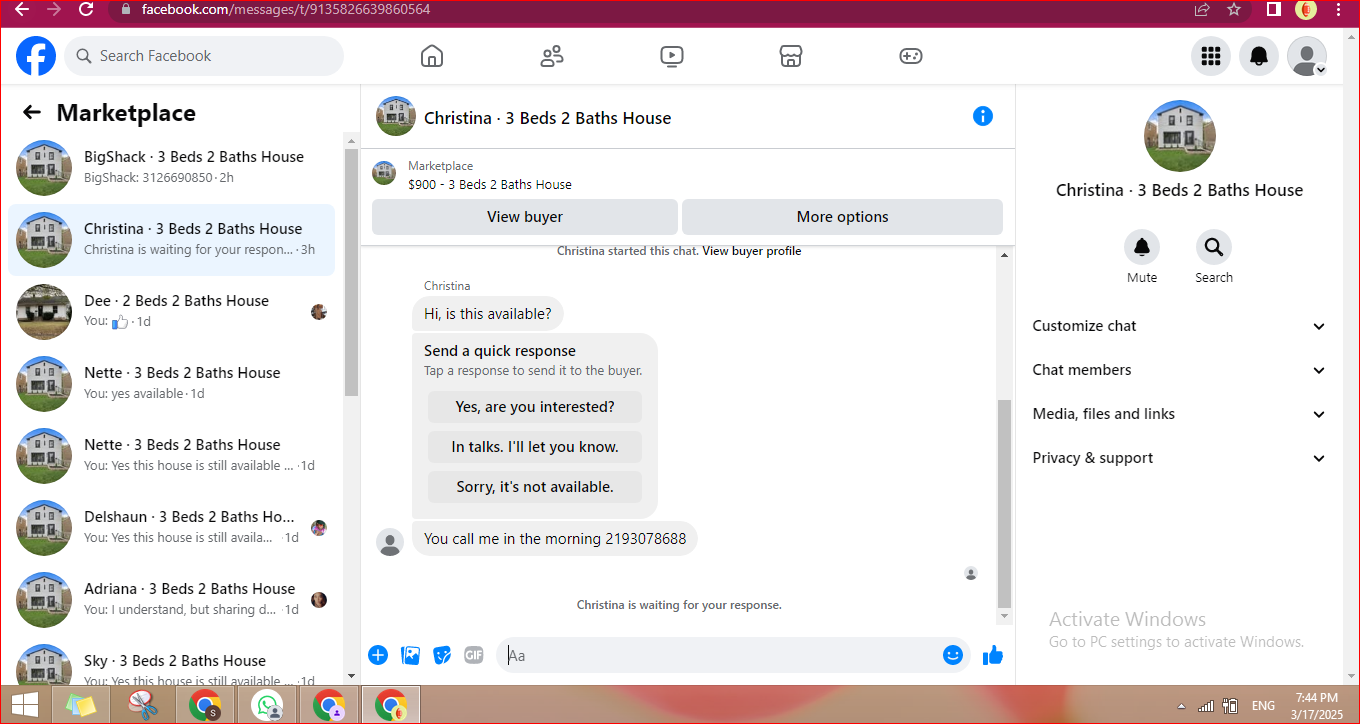Open more actions with the plus icon
This screenshot has width=1360, height=724.
pos(378,655)
